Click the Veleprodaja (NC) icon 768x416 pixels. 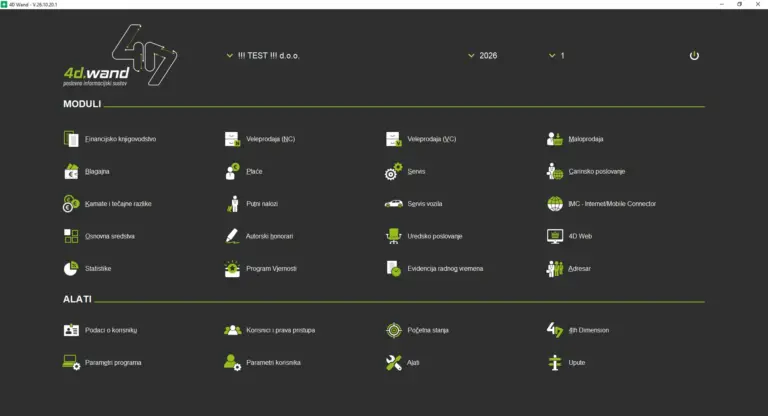pos(232,139)
